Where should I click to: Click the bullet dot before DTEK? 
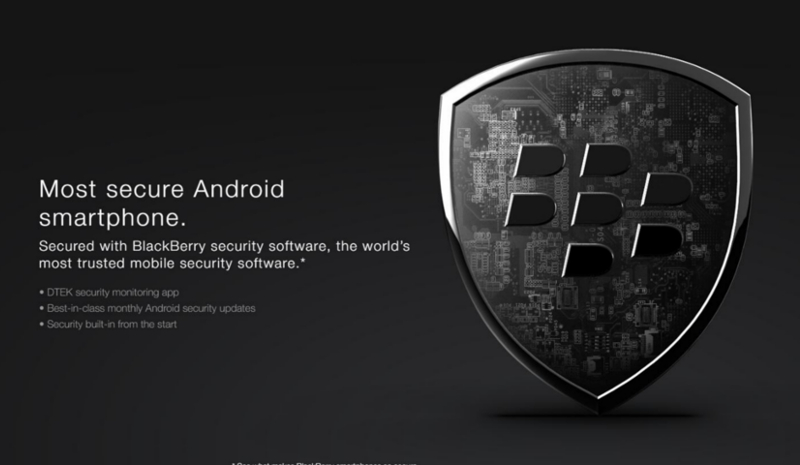tap(41, 293)
